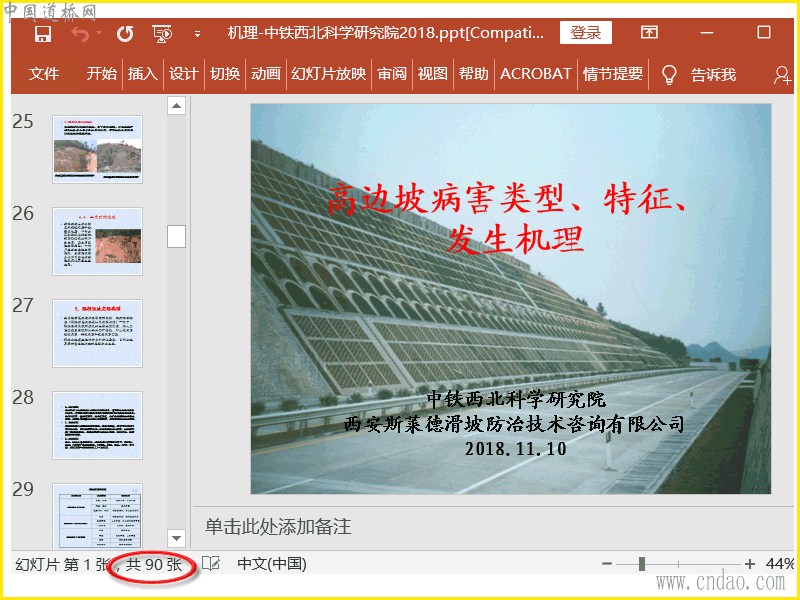Click the 44% zoom level

[x=780, y=564]
